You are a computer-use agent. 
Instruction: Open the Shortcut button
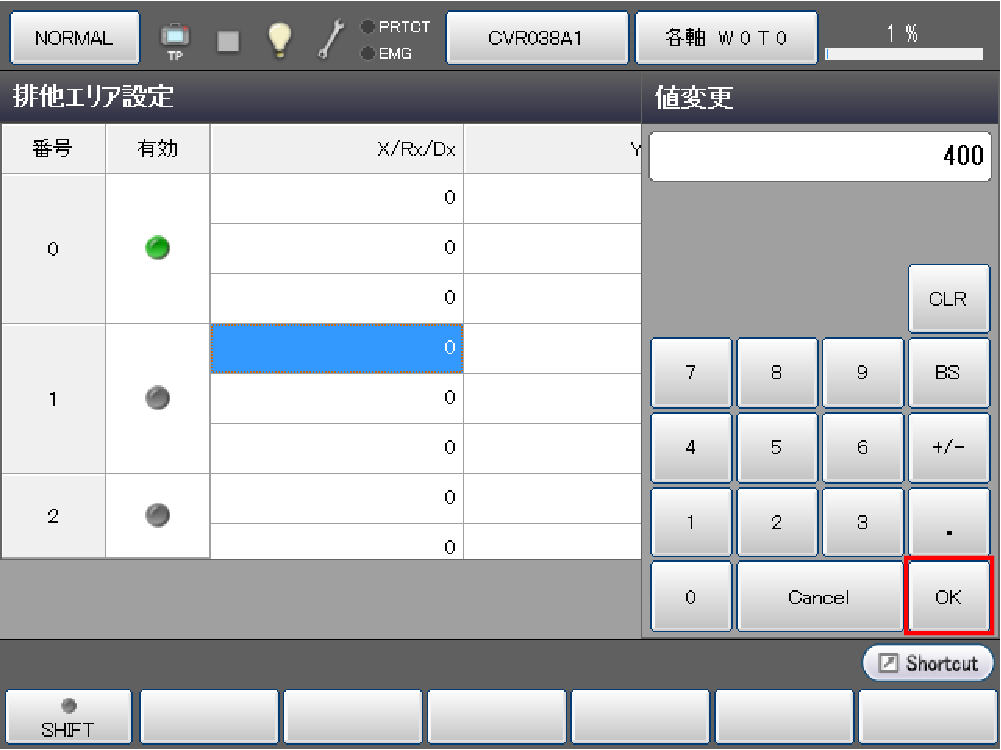[928, 663]
